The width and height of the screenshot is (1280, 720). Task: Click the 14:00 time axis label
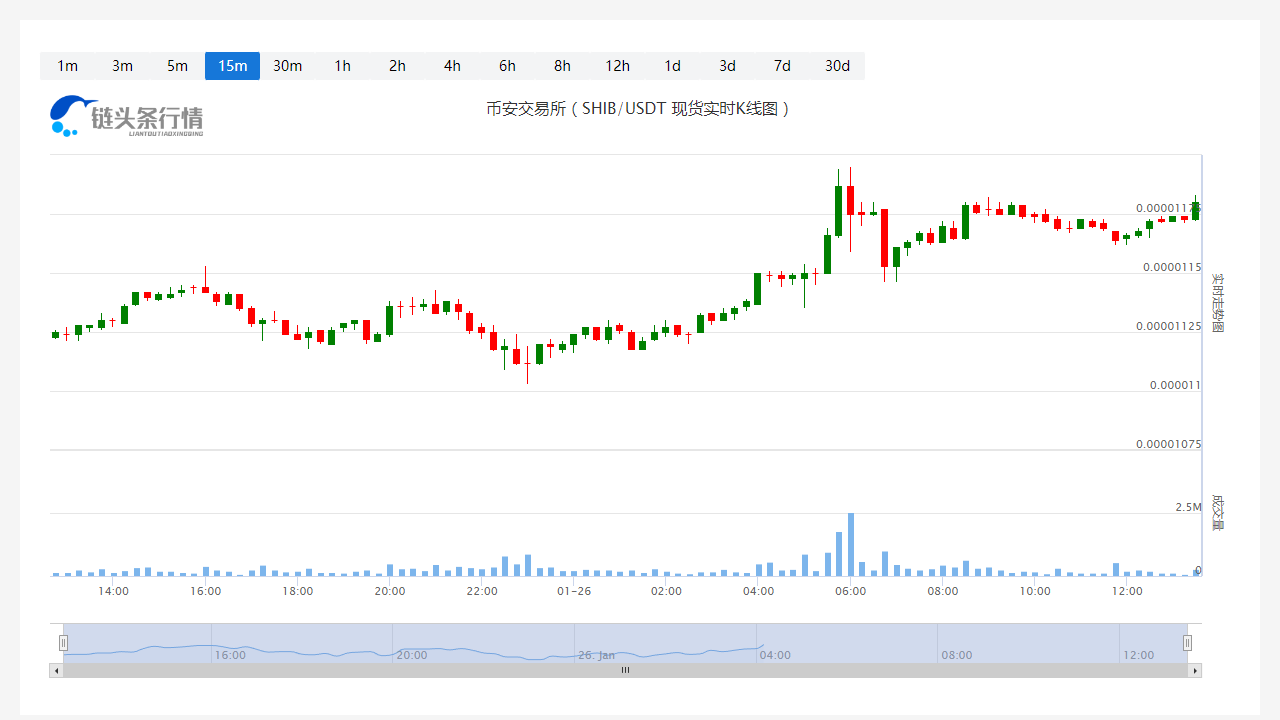[x=113, y=591]
